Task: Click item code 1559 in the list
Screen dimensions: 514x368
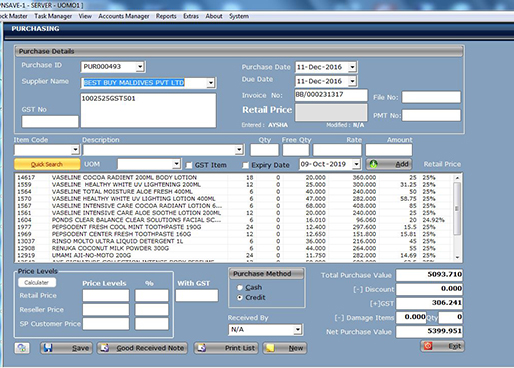Action: (x=24, y=185)
